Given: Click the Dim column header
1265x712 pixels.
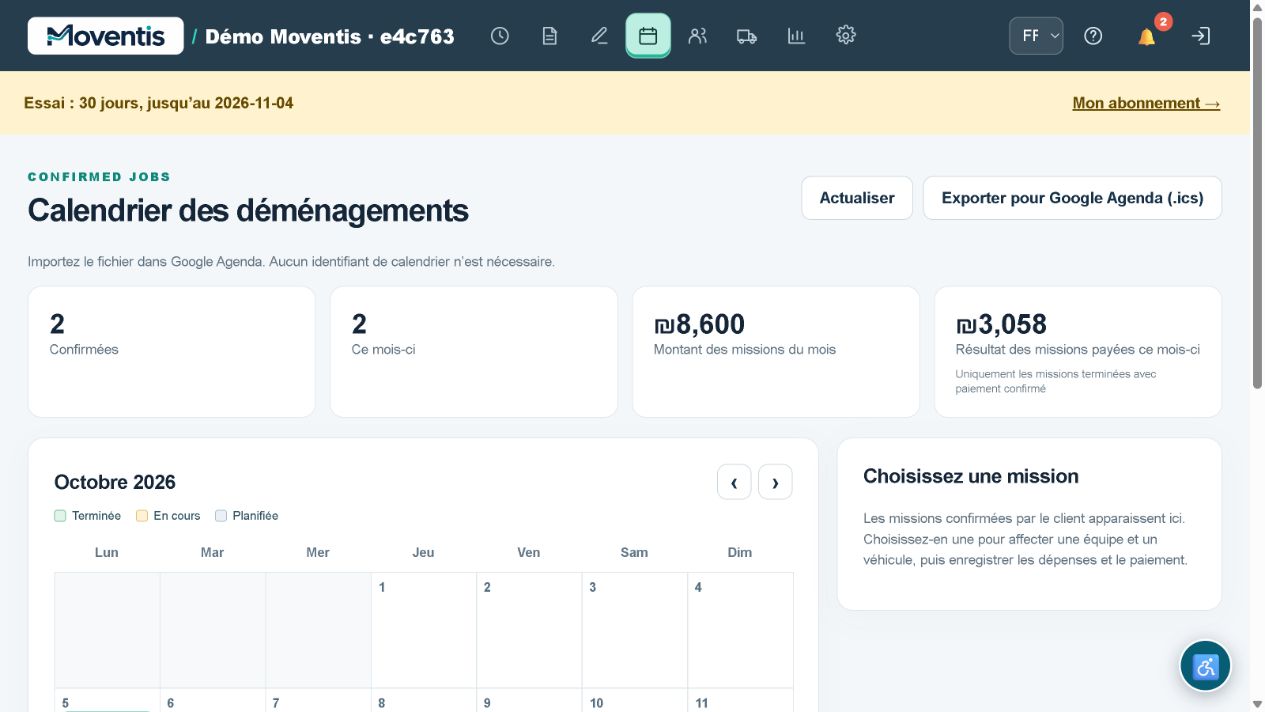Looking at the screenshot, I should coord(740,552).
